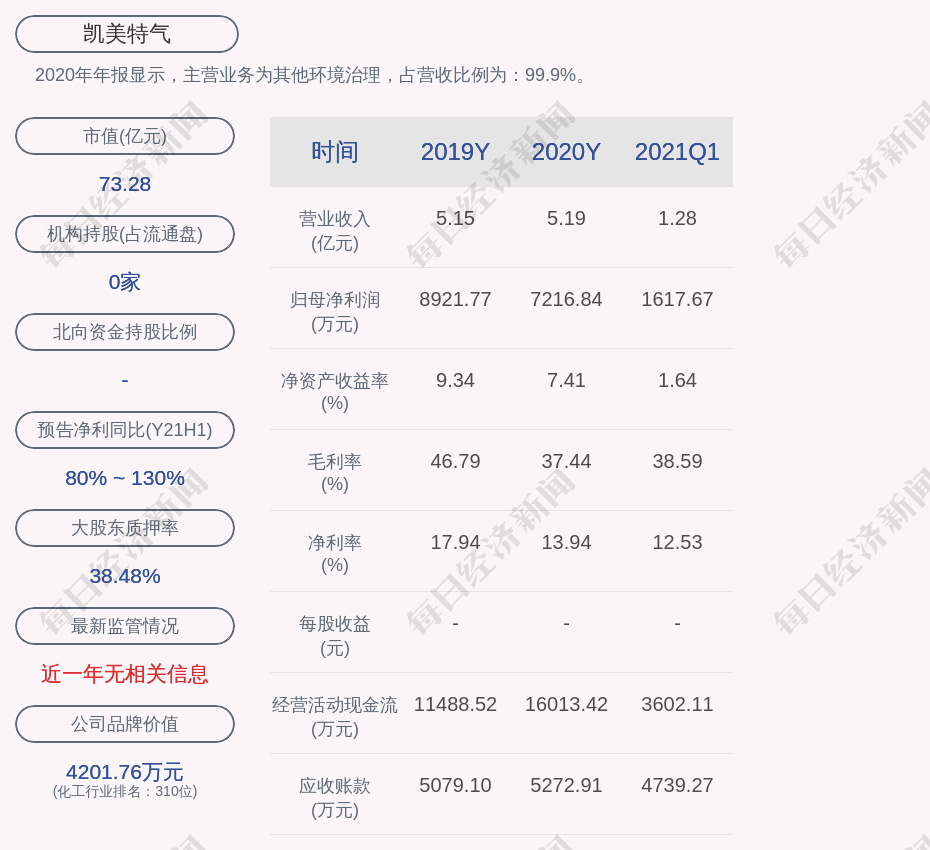Click gross margin value 46.79

(456, 461)
